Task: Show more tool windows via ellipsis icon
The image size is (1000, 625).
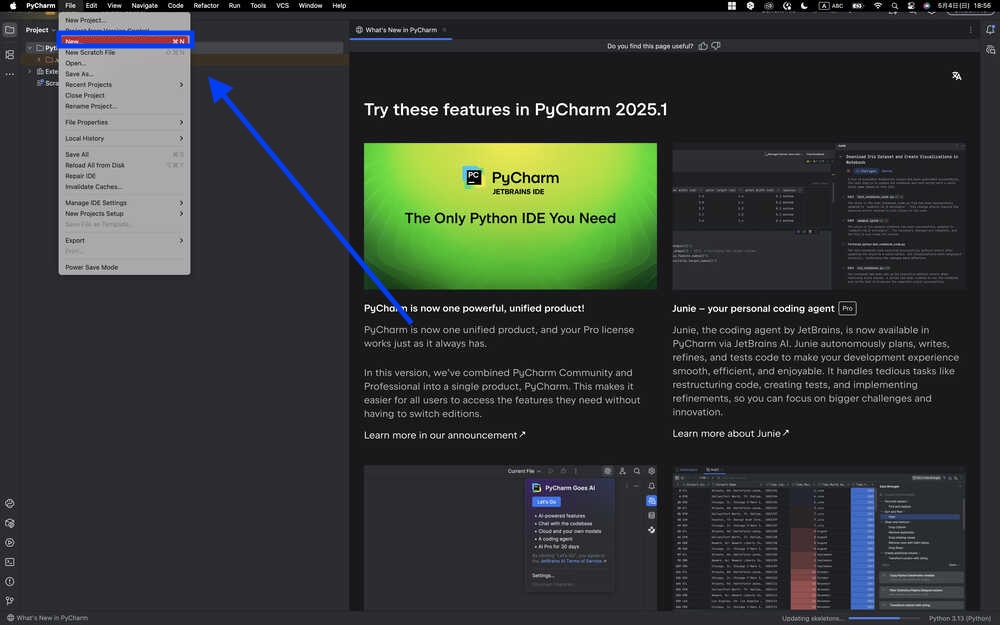Action: (10, 75)
